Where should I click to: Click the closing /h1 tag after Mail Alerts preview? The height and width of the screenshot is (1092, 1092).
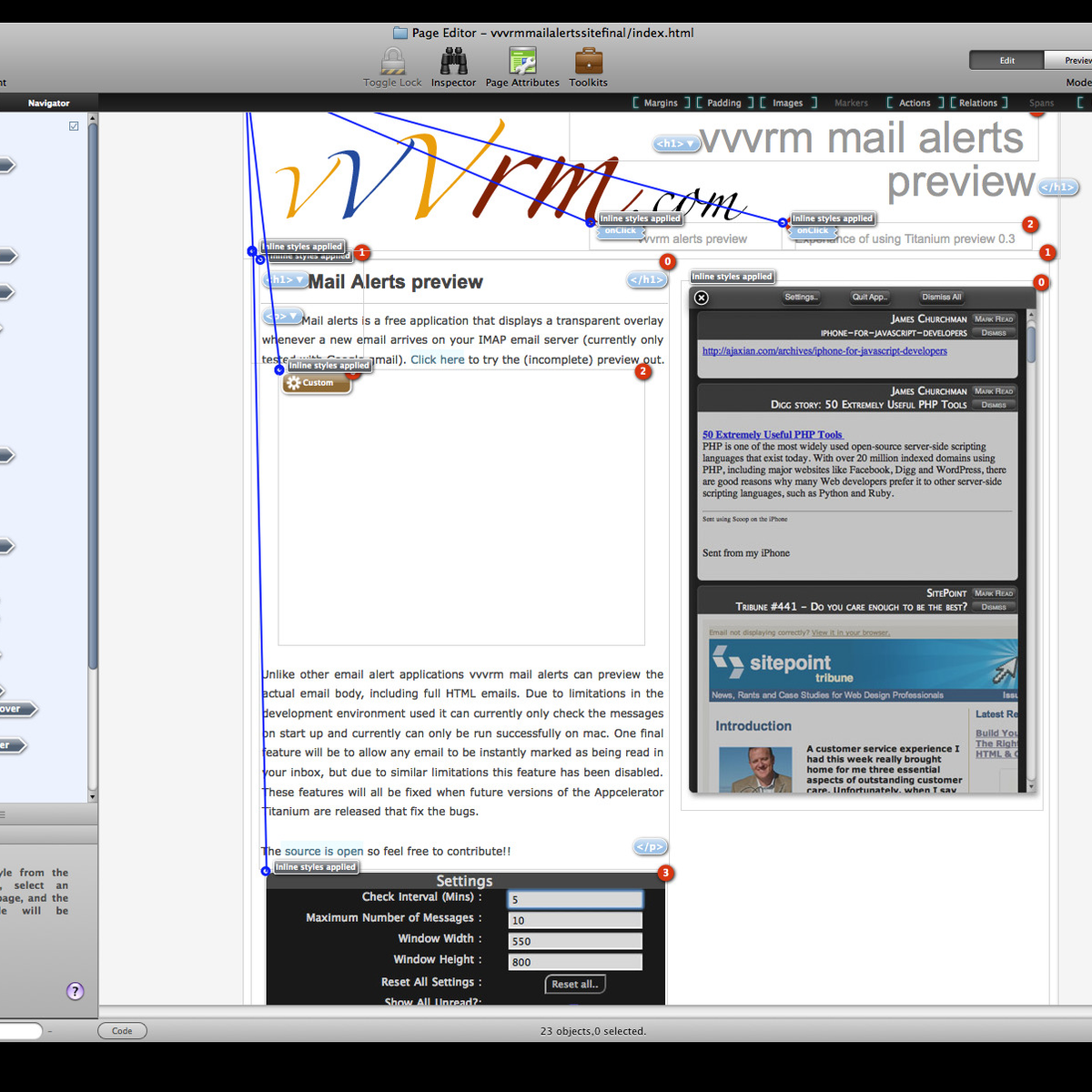(x=647, y=279)
